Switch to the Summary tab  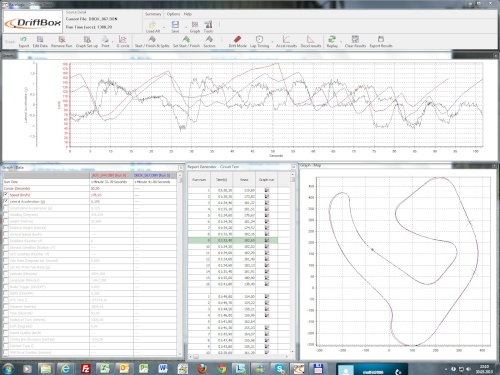153,14
